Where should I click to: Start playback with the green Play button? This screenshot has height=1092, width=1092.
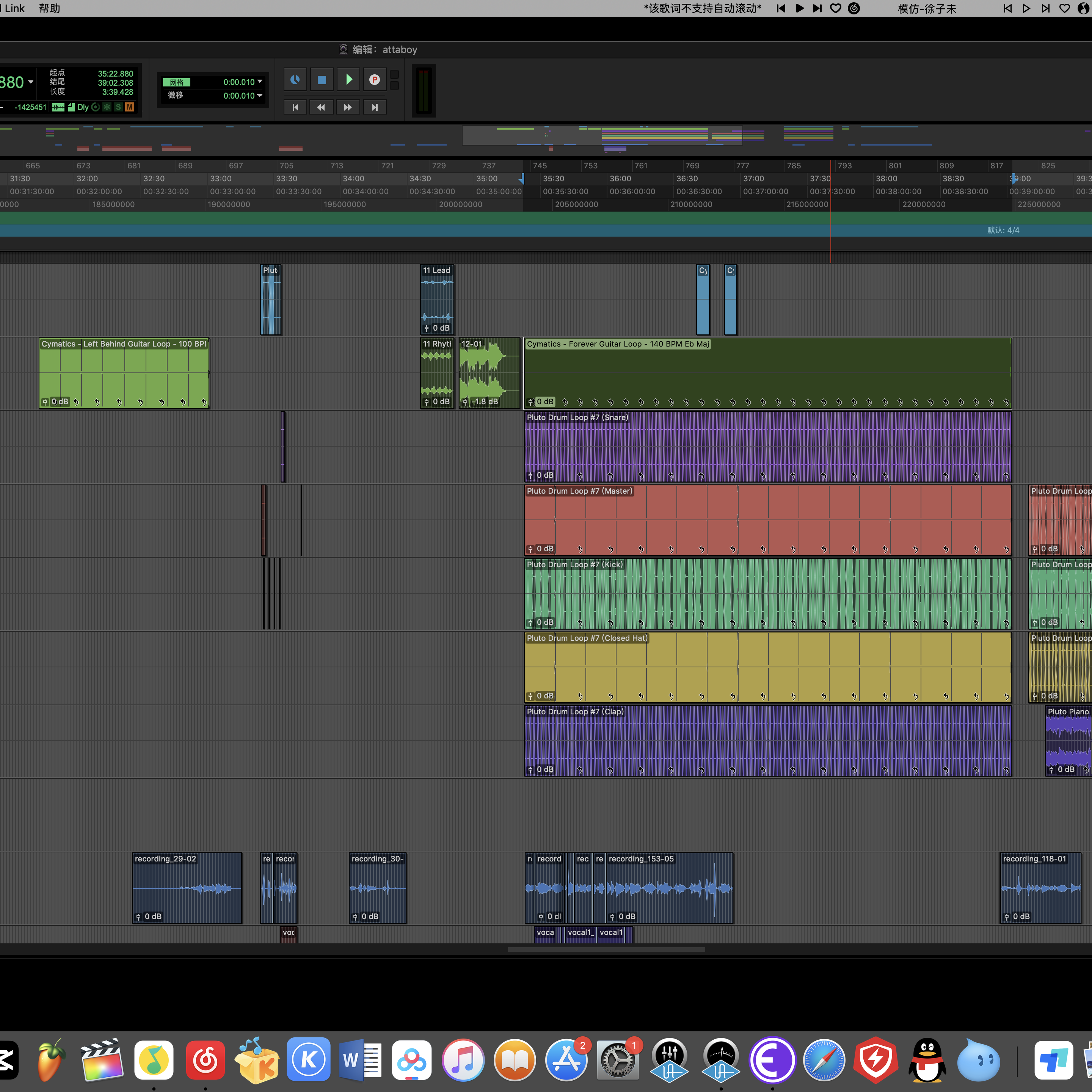349,80
